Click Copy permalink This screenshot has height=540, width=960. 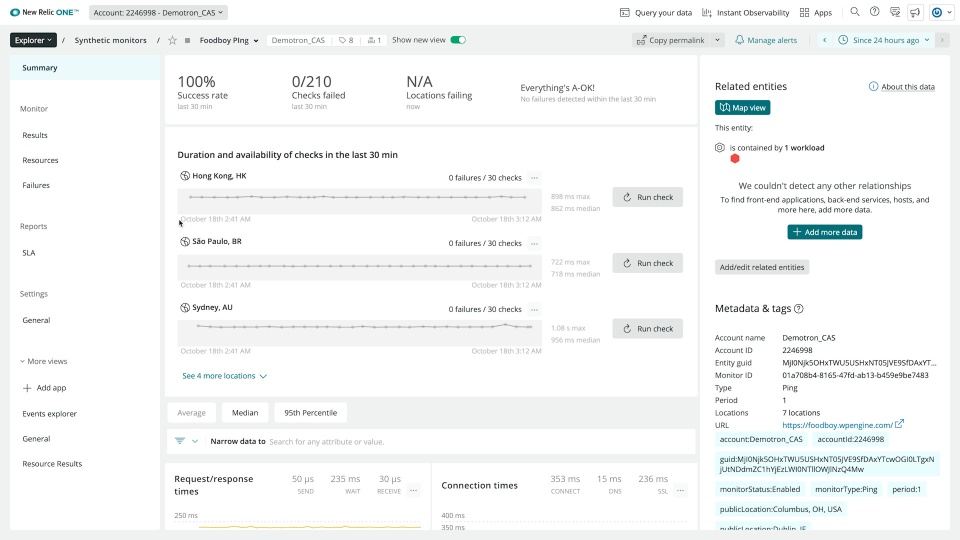point(670,40)
